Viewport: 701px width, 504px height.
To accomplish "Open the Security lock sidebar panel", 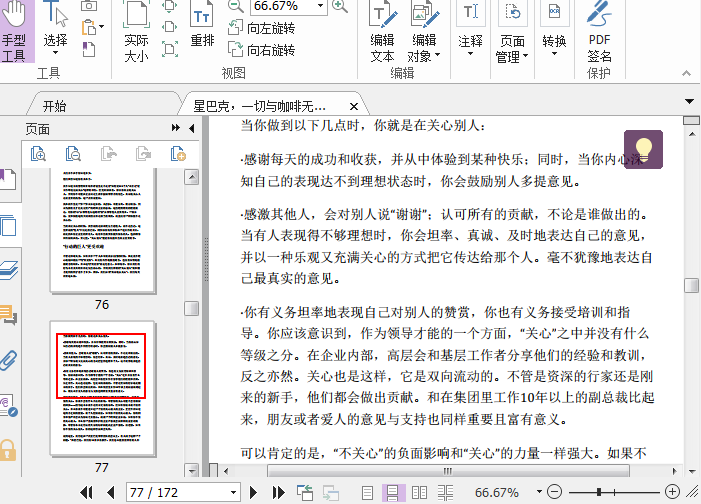I will point(8,450).
